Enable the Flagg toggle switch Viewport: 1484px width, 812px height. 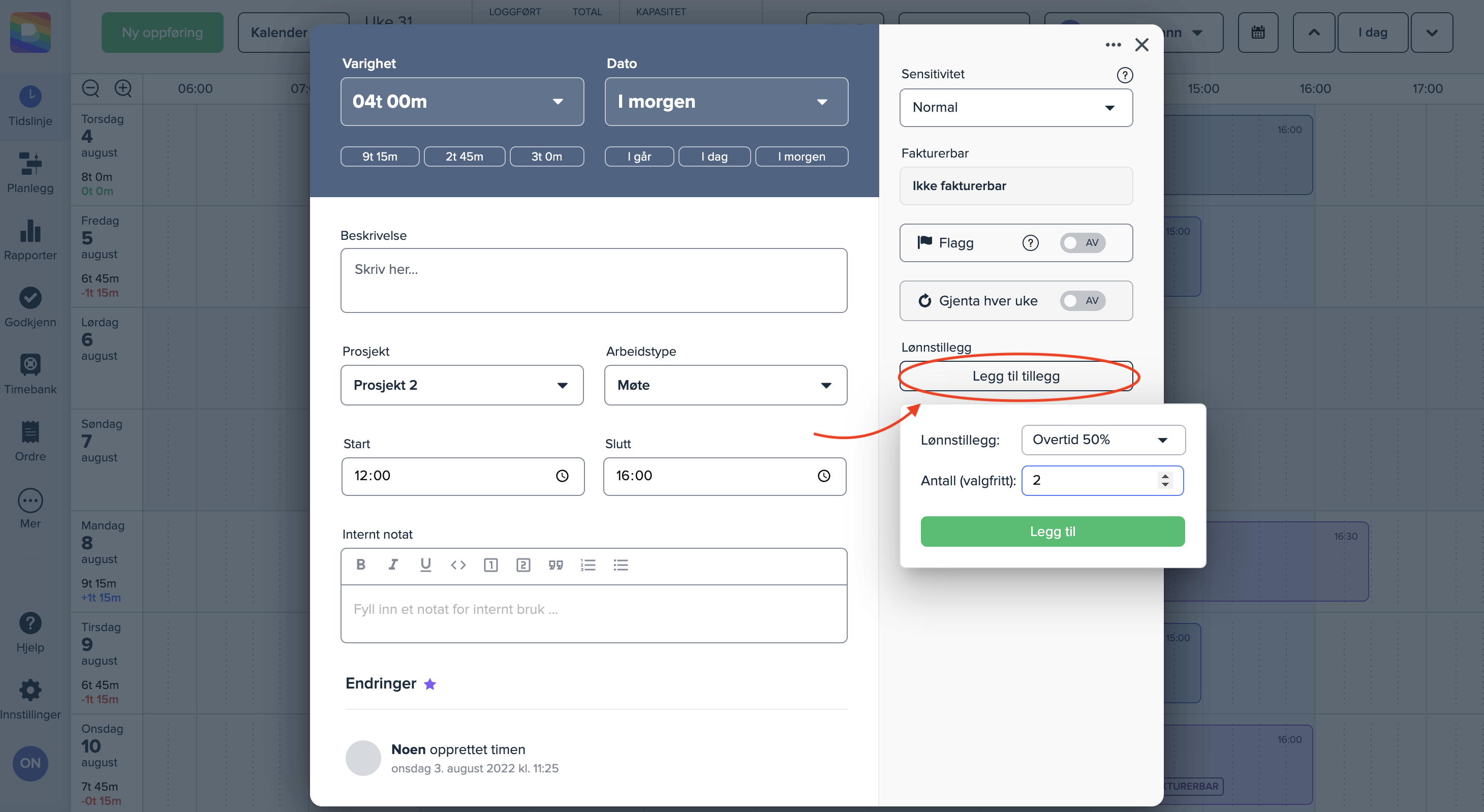tap(1082, 243)
